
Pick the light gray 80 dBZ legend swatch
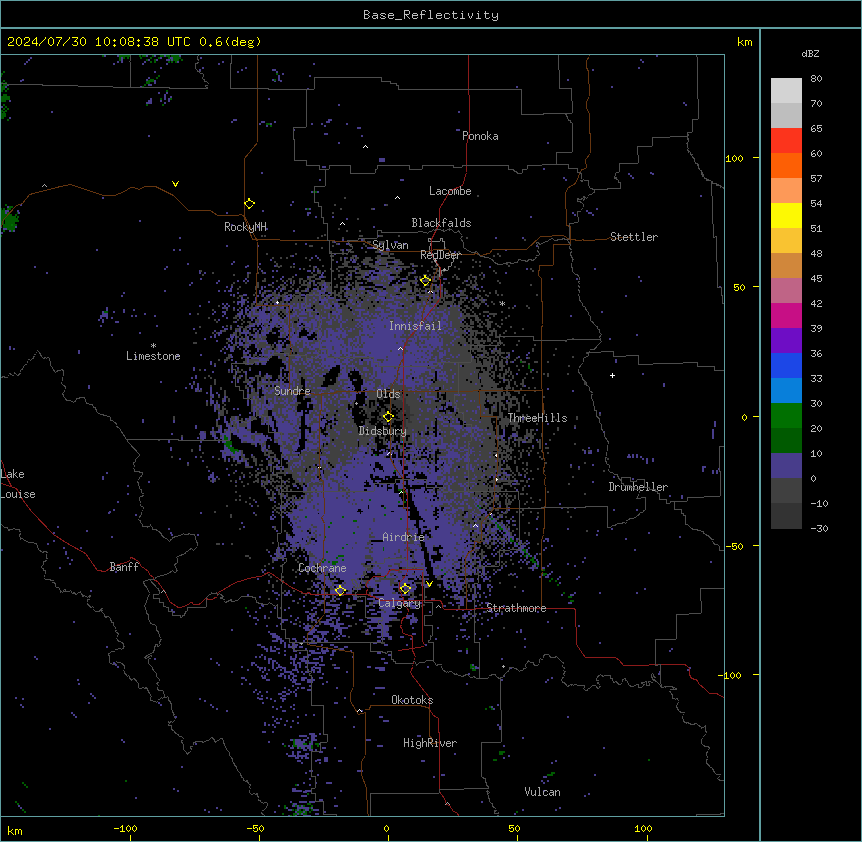(x=786, y=90)
